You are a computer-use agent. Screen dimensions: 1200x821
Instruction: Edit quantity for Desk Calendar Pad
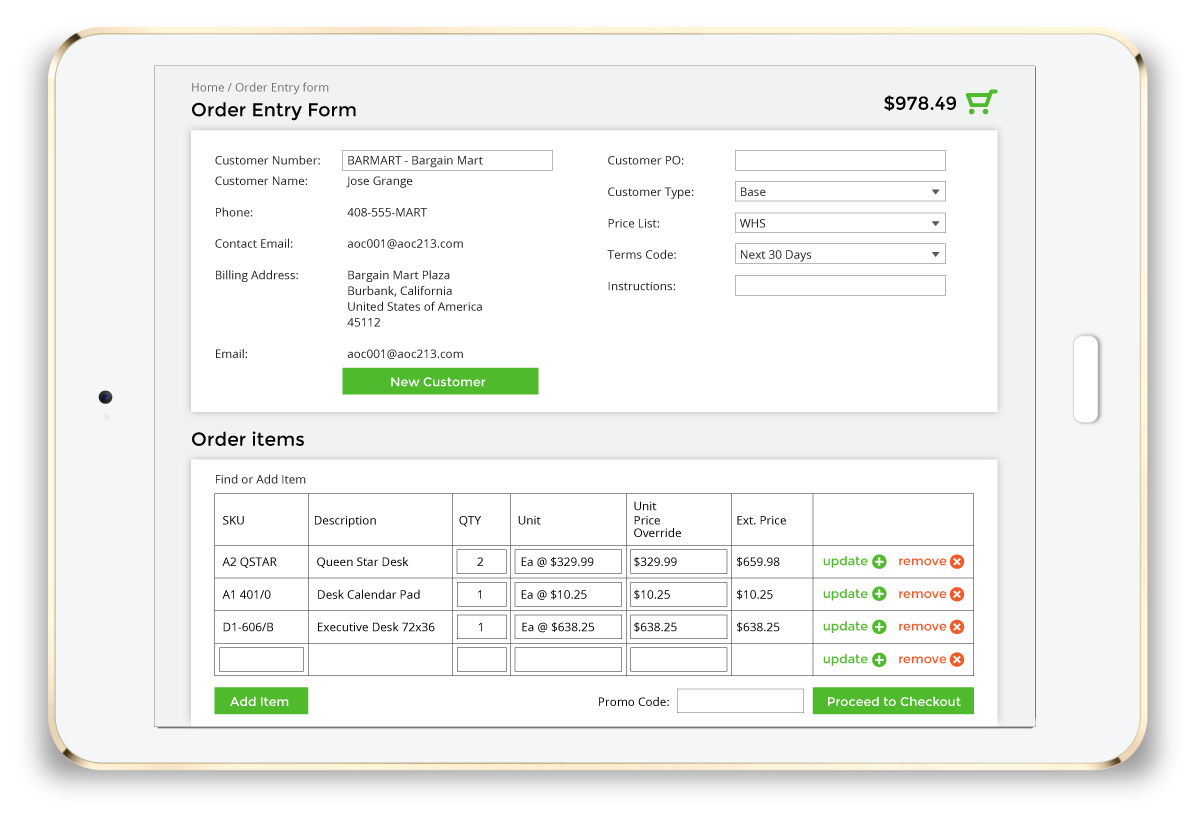click(x=481, y=594)
